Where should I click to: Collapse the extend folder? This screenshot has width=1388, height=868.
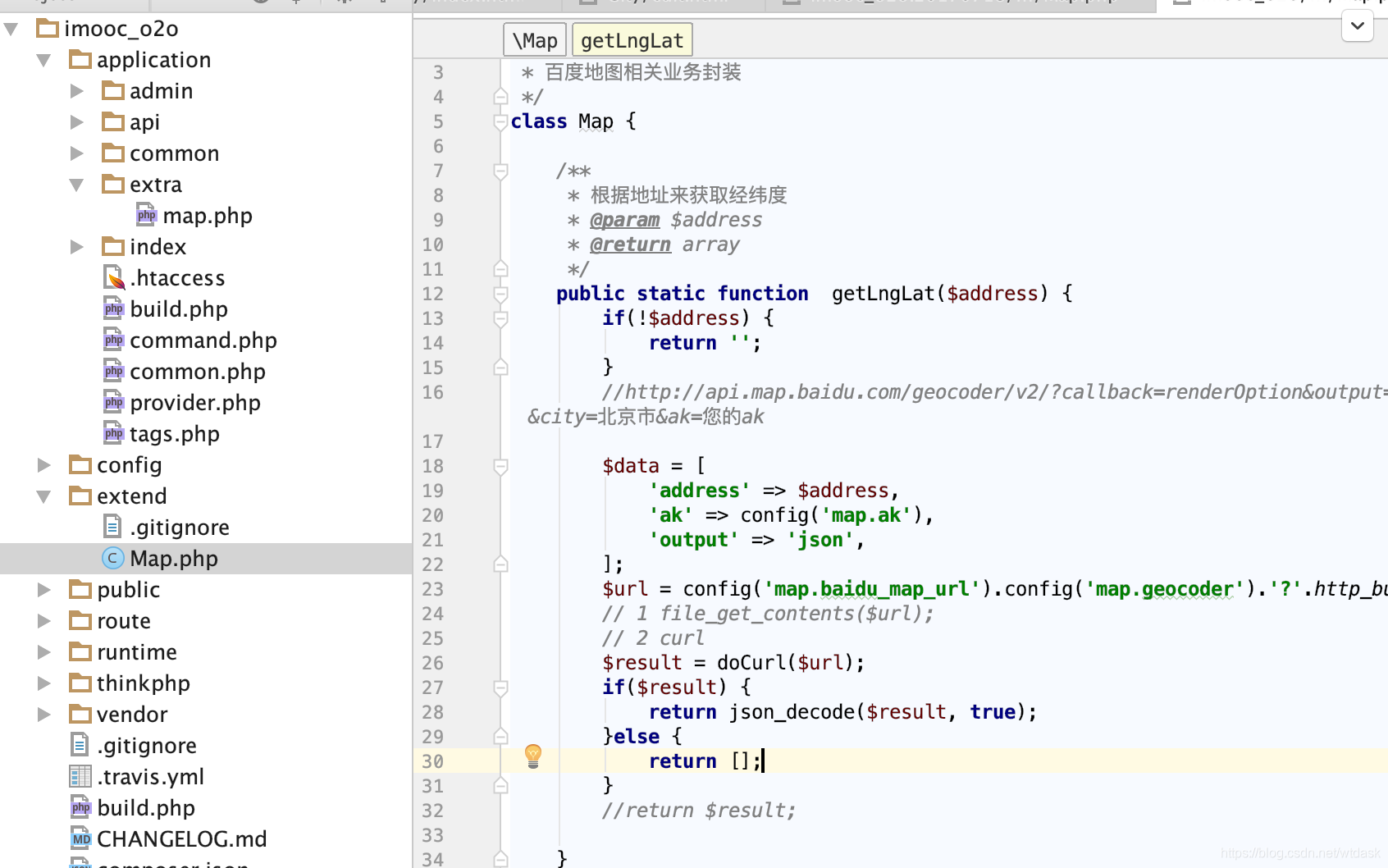click(x=44, y=497)
